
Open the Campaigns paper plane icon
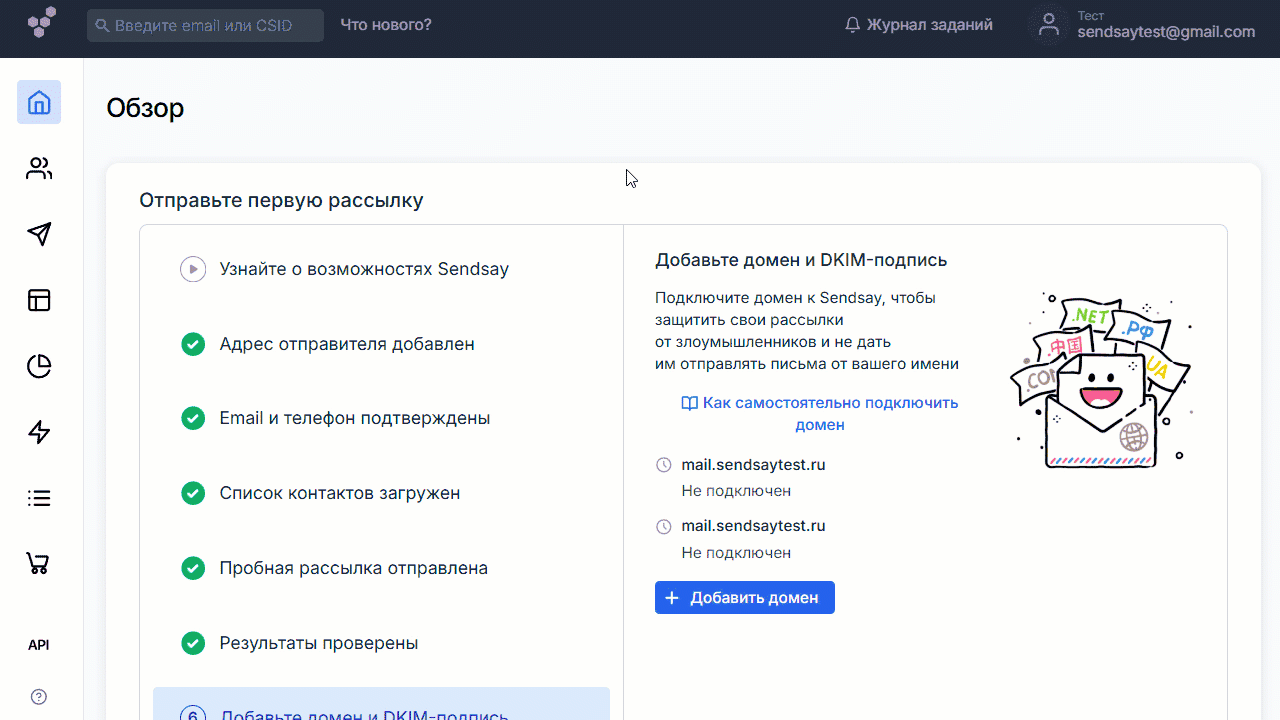pos(39,234)
